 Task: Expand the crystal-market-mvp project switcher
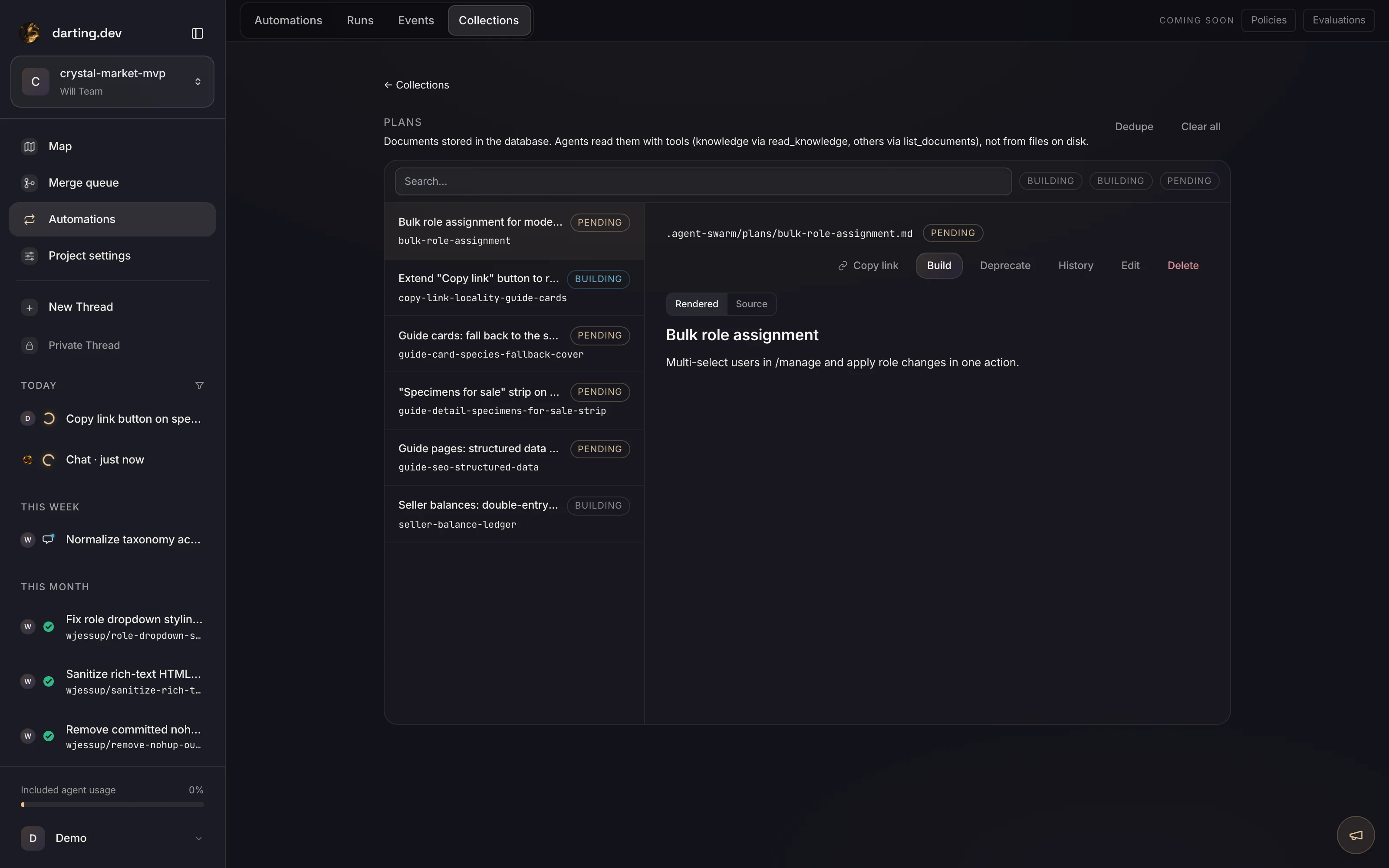pos(112,82)
